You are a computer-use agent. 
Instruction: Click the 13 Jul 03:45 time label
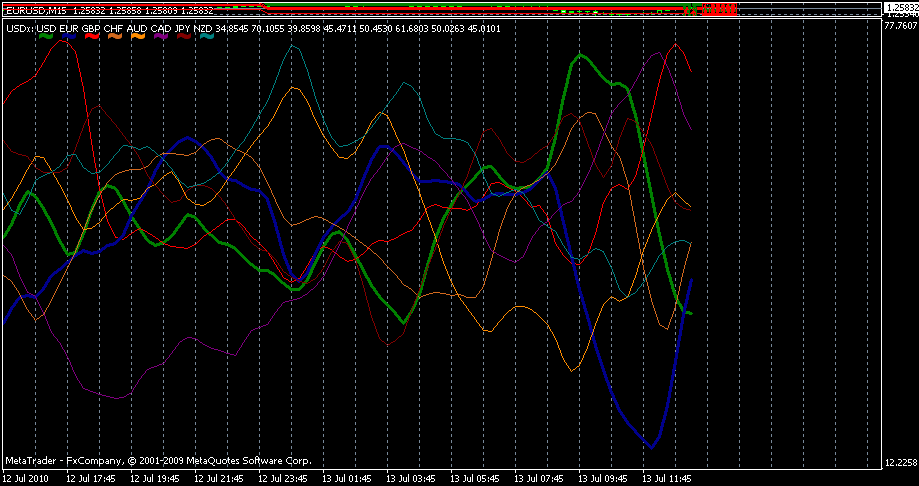point(411,478)
